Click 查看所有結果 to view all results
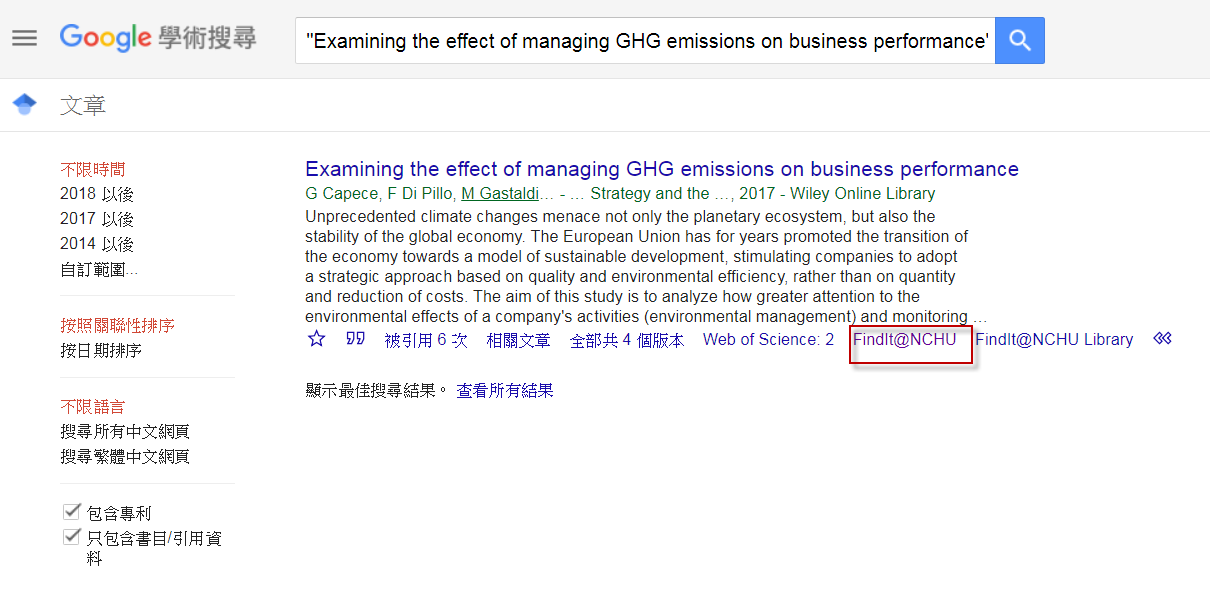Image resolution: width=1210 pixels, height=595 pixels. point(505,390)
